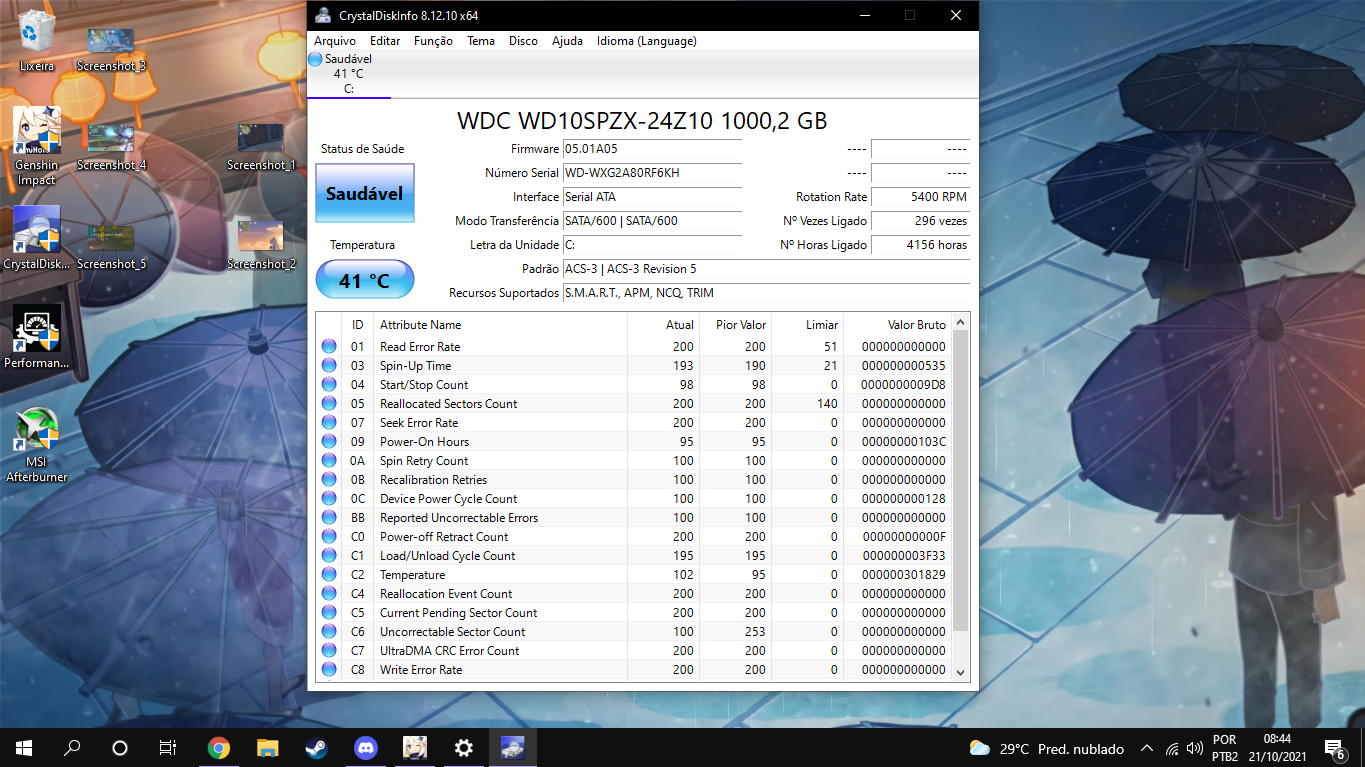
Task: Click the Nº Horas Ligado 4156 horas field
Action: click(920, 245)
